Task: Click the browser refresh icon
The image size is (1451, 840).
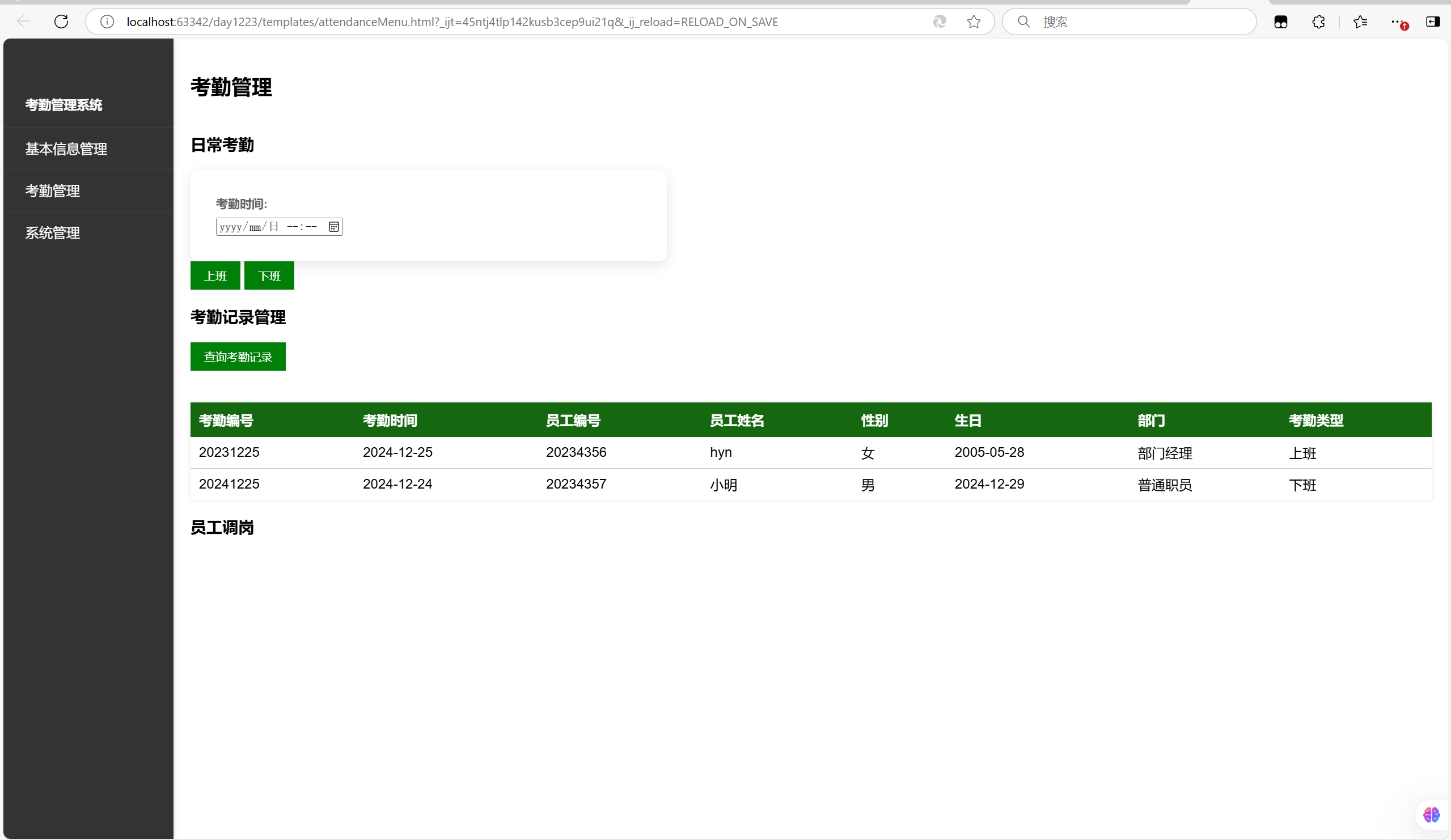Action: tap(61, 22)
